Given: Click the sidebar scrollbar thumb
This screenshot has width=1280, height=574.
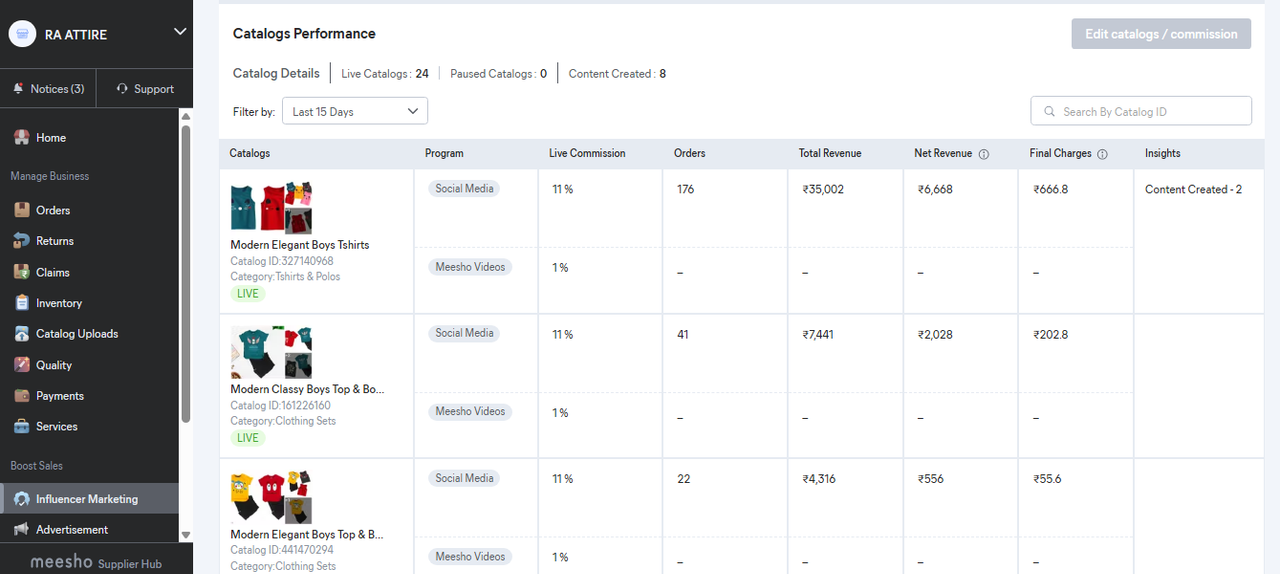Looking at the screenshot, I should [x=186, y=273].
